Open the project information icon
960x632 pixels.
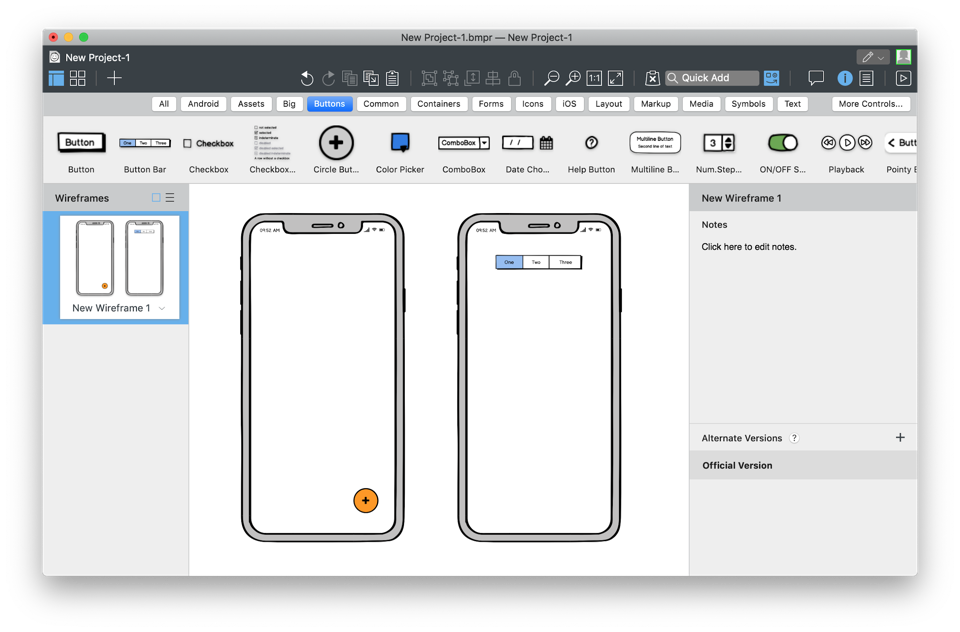(845, 77)
